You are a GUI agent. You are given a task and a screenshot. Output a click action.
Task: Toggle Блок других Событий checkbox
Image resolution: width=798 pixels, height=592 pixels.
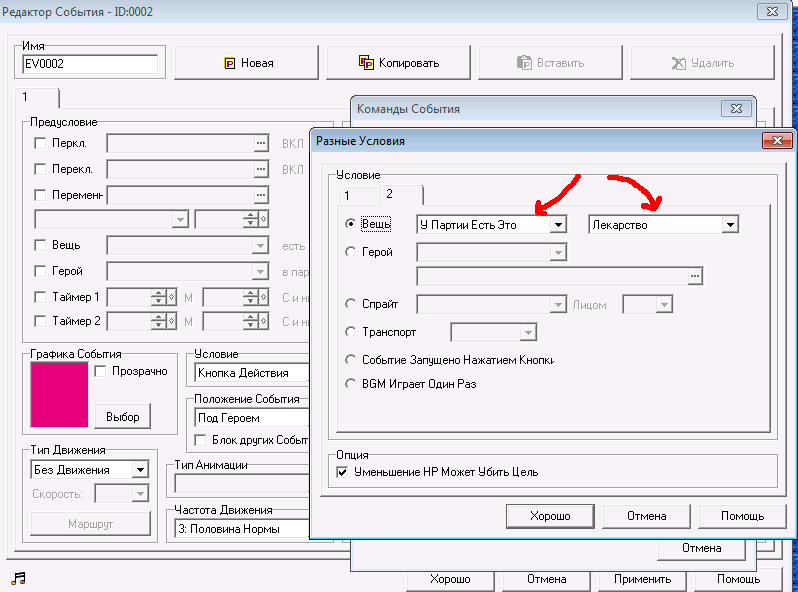point(201,439)
